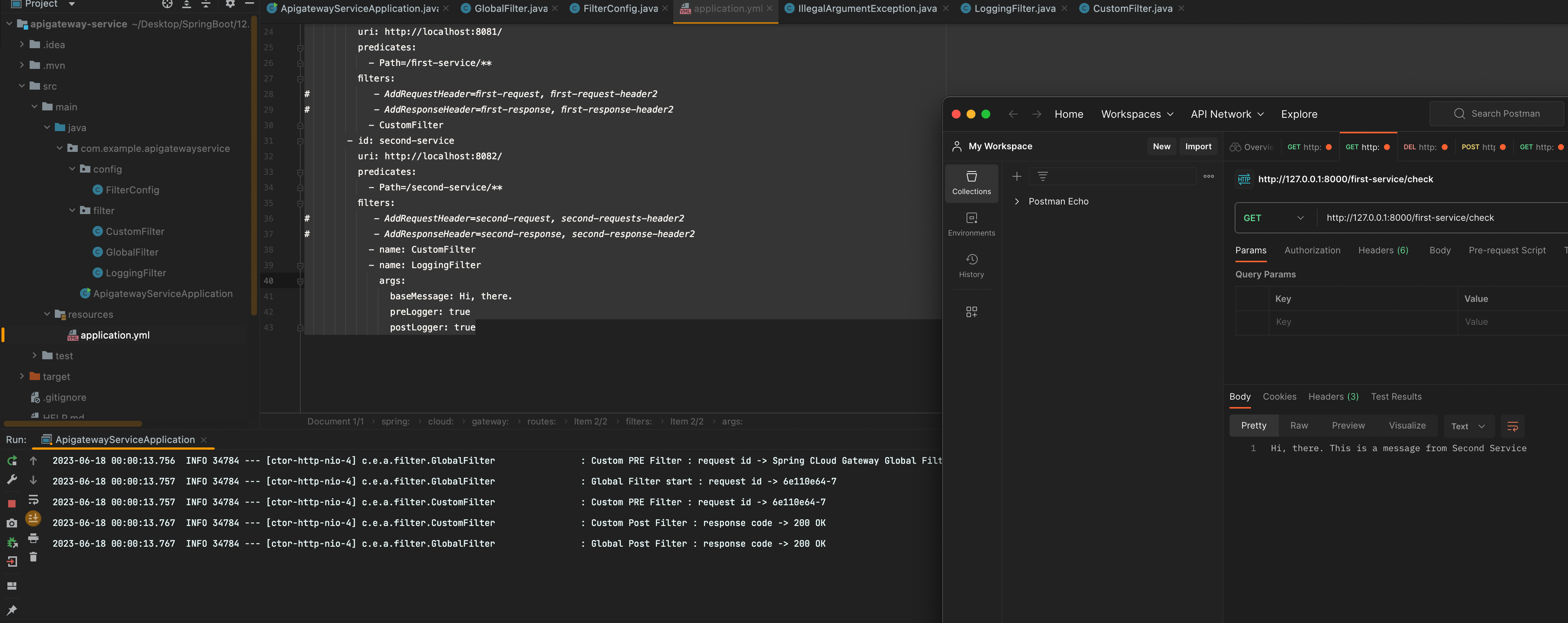The height and width of the screenshot is (623, 1568).
Task: Open Collections in the Postman sidebar
Action: 971,183
